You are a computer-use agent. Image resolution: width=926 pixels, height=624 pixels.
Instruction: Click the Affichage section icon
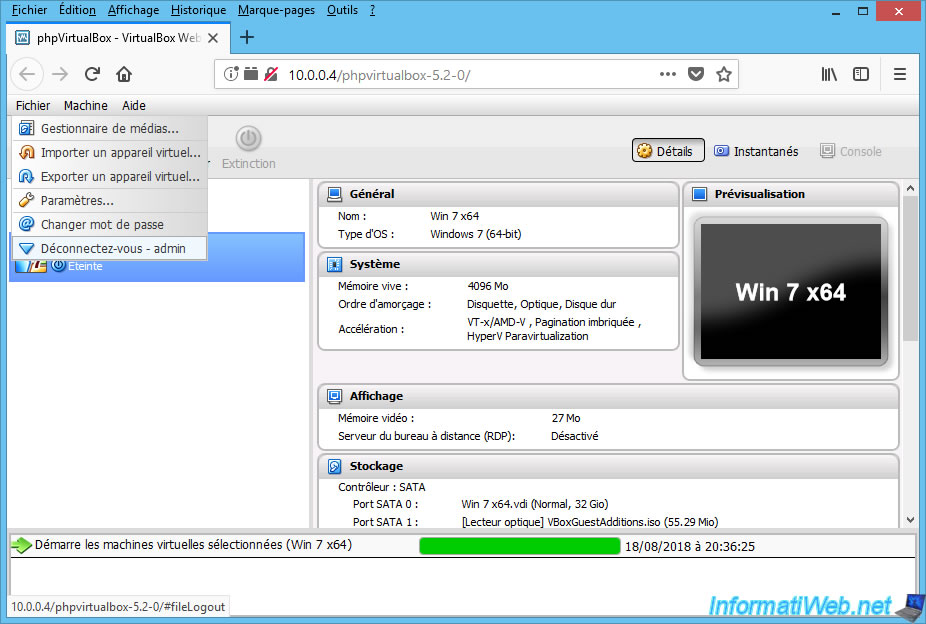[334, 396]
